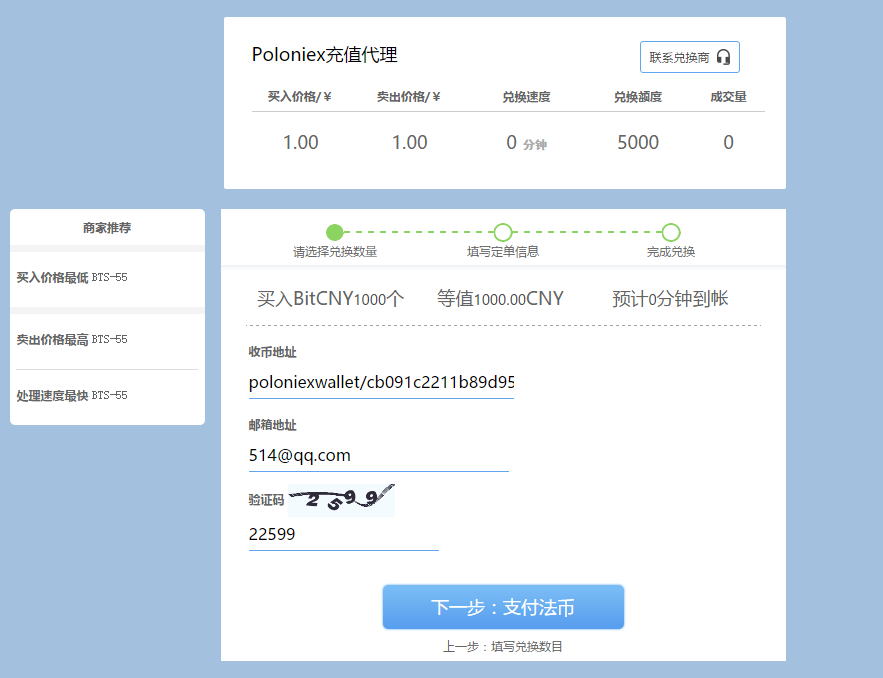Image resolution: width=883 pixels, height=678 pixels.
Task: Refresh the captcha image
Action: click(341, 499)
